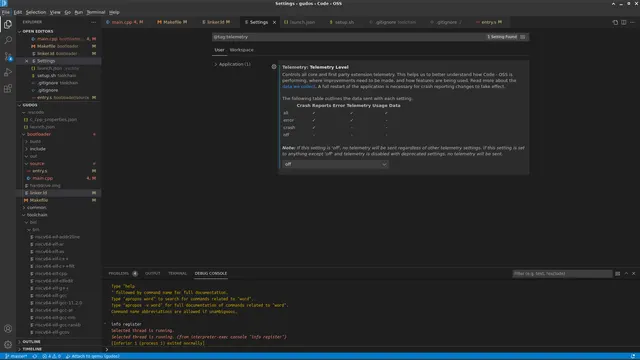Expand the common folder

coord(36,208)
